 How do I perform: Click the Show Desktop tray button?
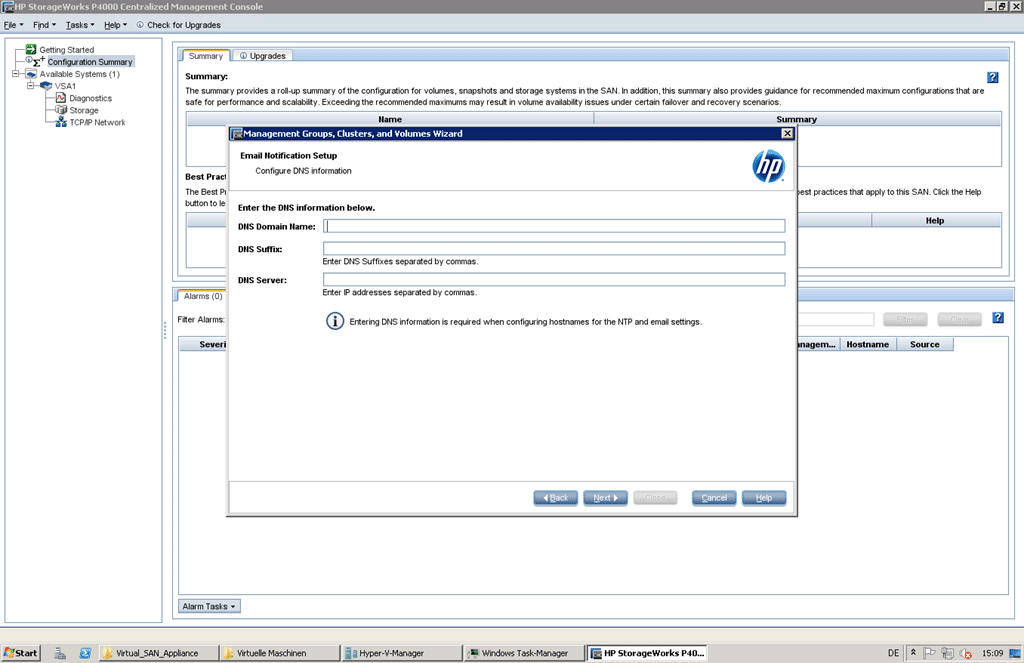1015,653
